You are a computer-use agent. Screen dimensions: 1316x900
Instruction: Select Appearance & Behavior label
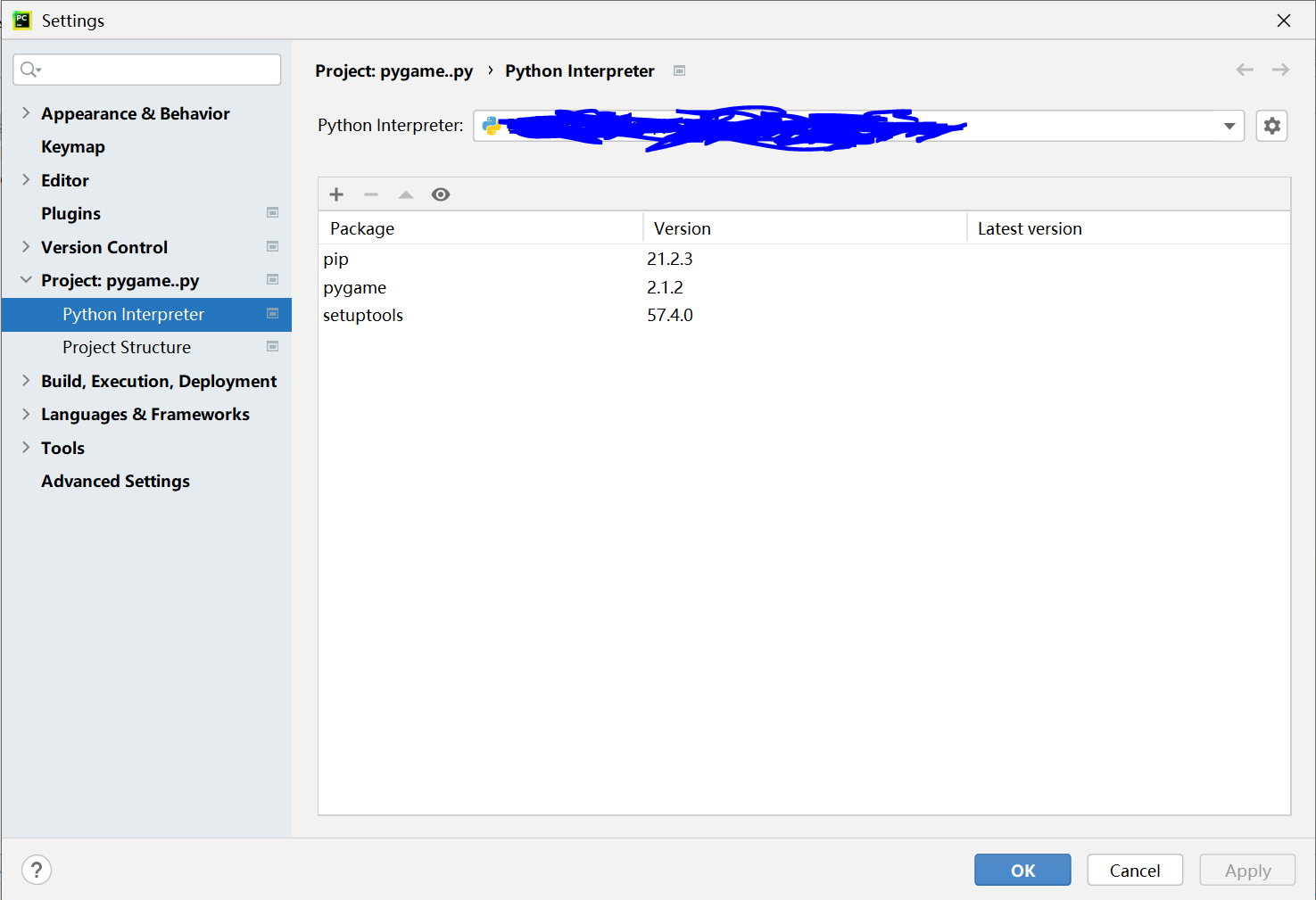[136, 113]
